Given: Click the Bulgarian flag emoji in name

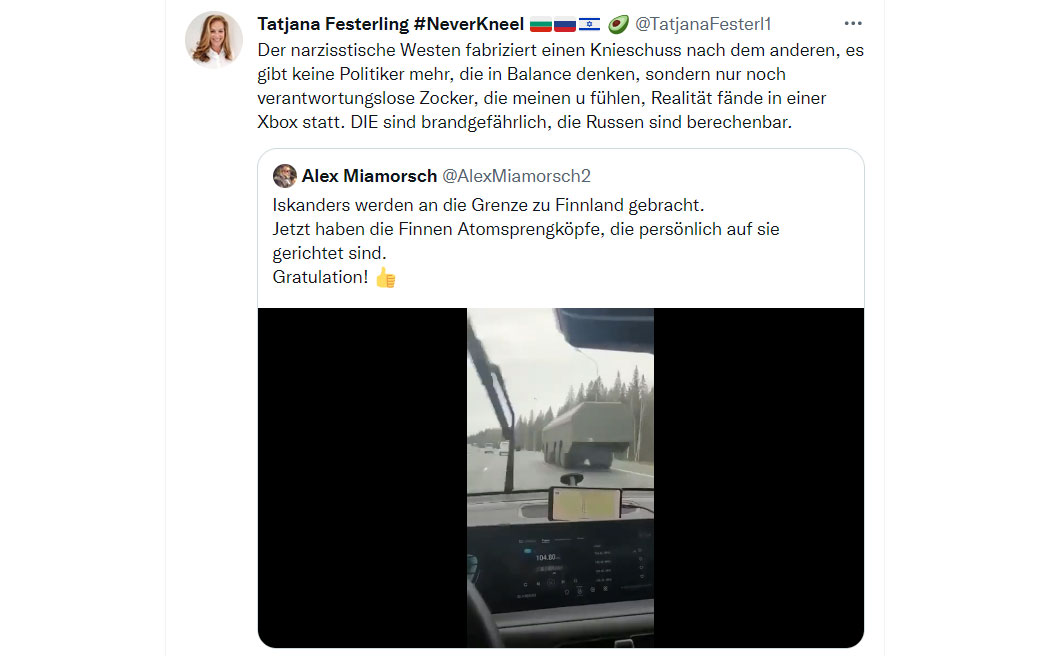Looking at the screenshot, I should pos(540,25).
